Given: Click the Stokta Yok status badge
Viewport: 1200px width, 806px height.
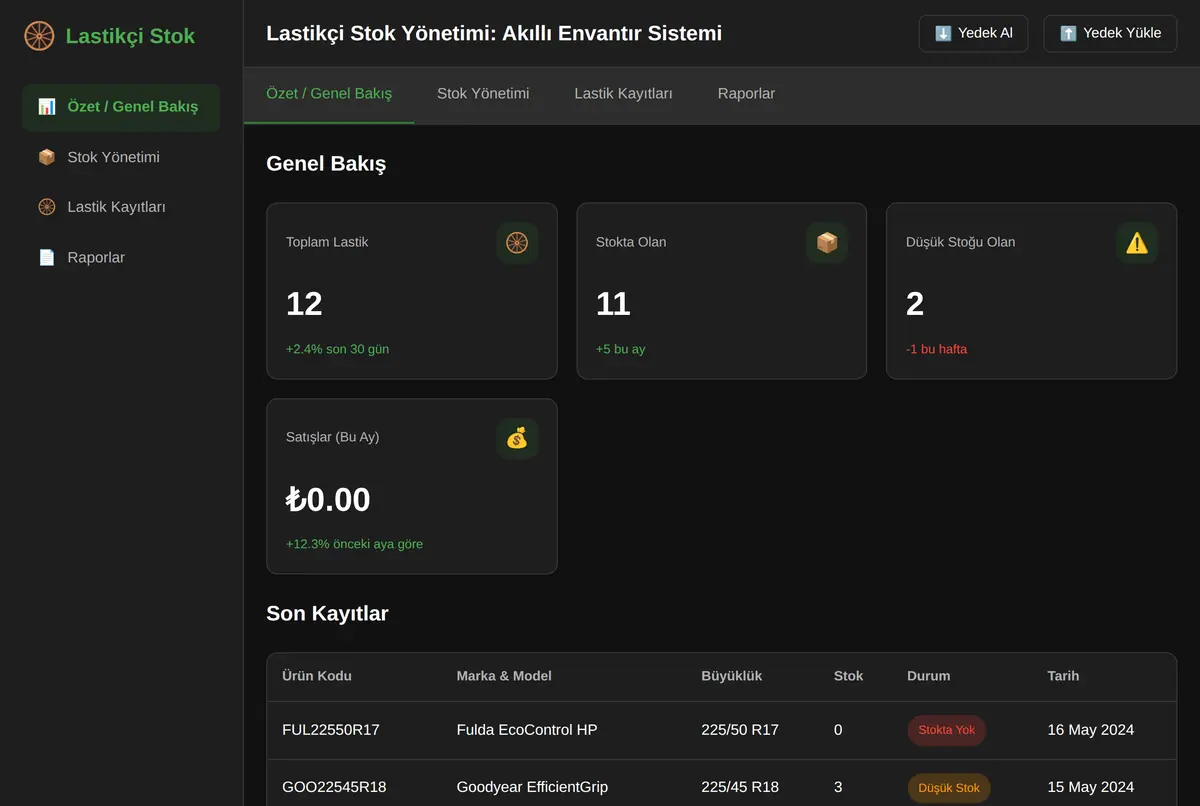Looking at the screenshot, I should 947,730.
